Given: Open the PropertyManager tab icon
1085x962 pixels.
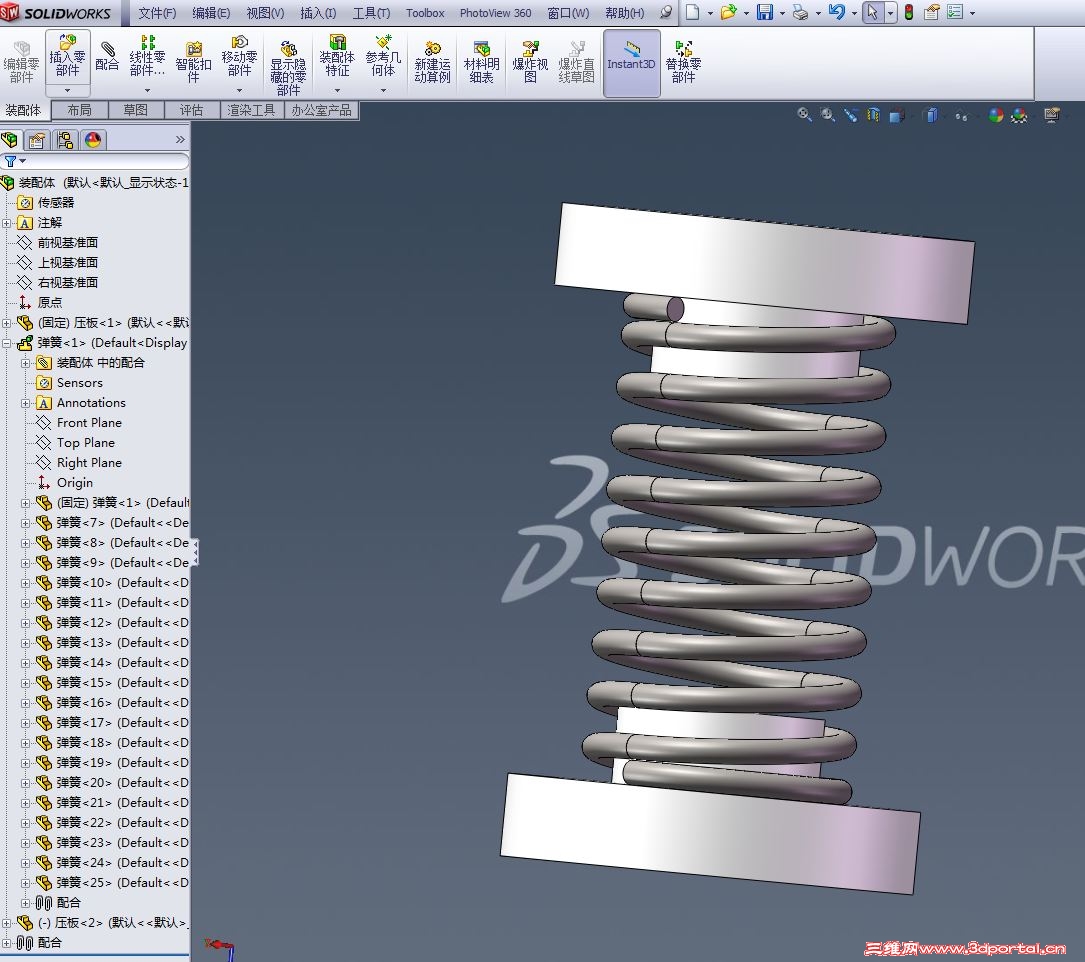Looking at the screenshot, I should coord(37,140).
